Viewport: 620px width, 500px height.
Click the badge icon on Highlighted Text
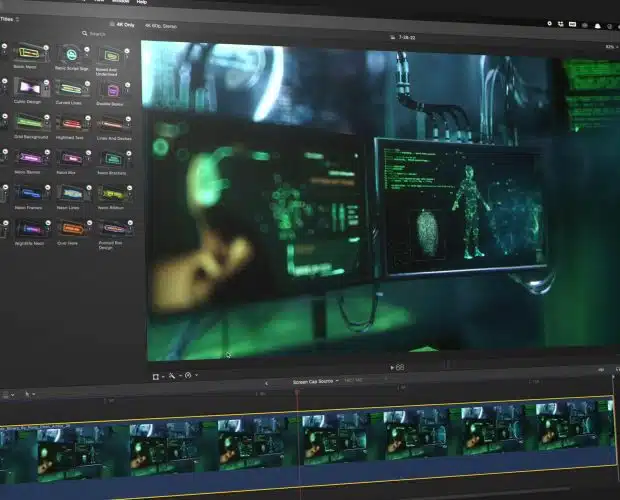88,118
